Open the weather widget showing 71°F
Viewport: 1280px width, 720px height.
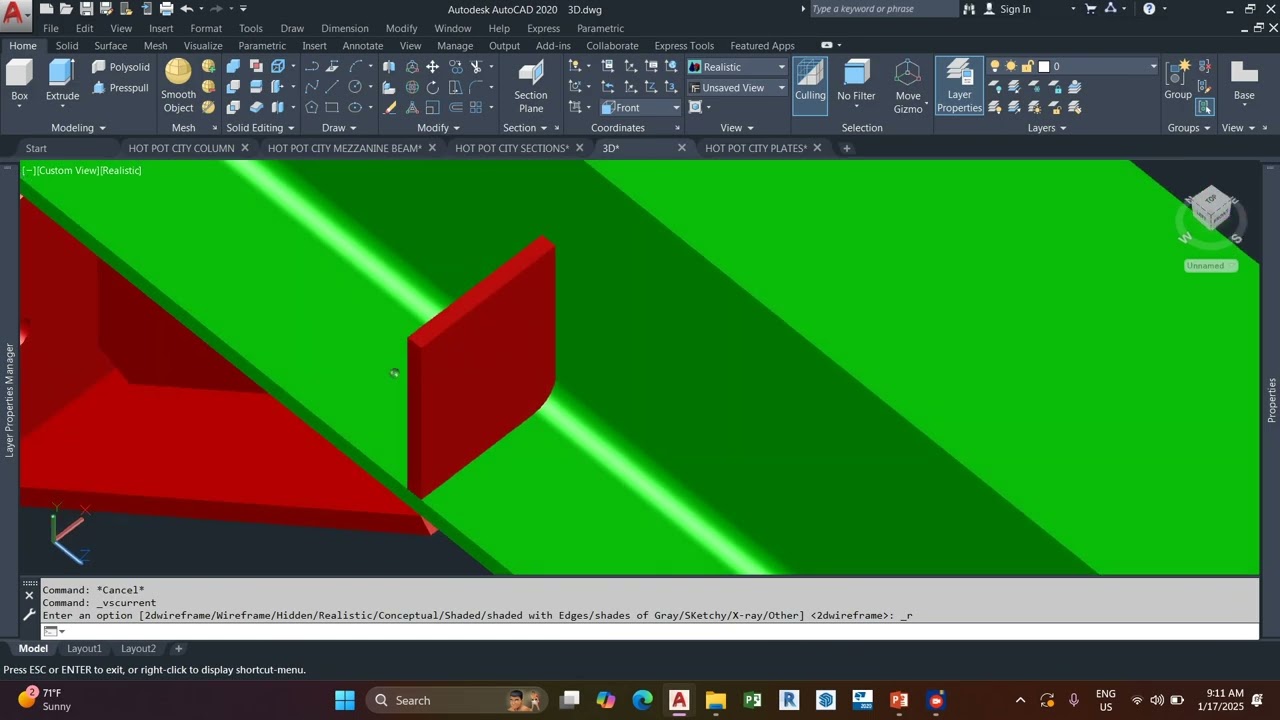coord(45,700)
